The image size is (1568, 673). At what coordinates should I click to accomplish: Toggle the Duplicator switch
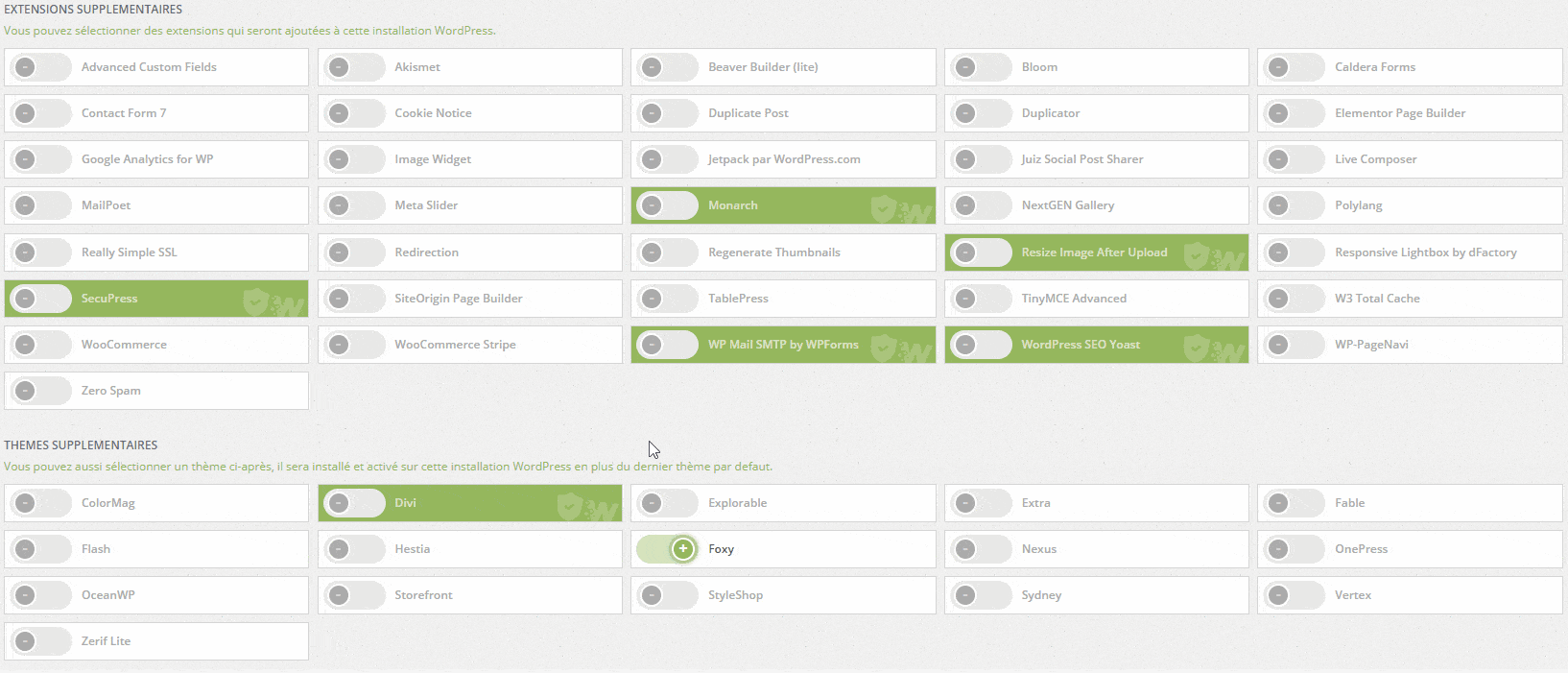(x=981, y=113)
